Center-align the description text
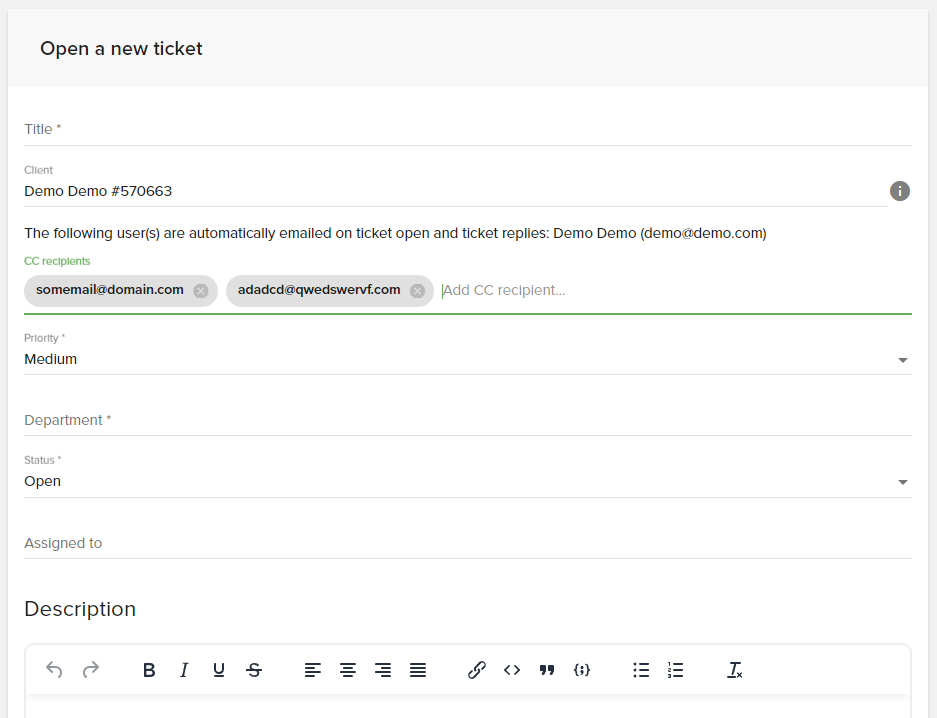This screenshot has width=937, height=718. click(348, 670)
